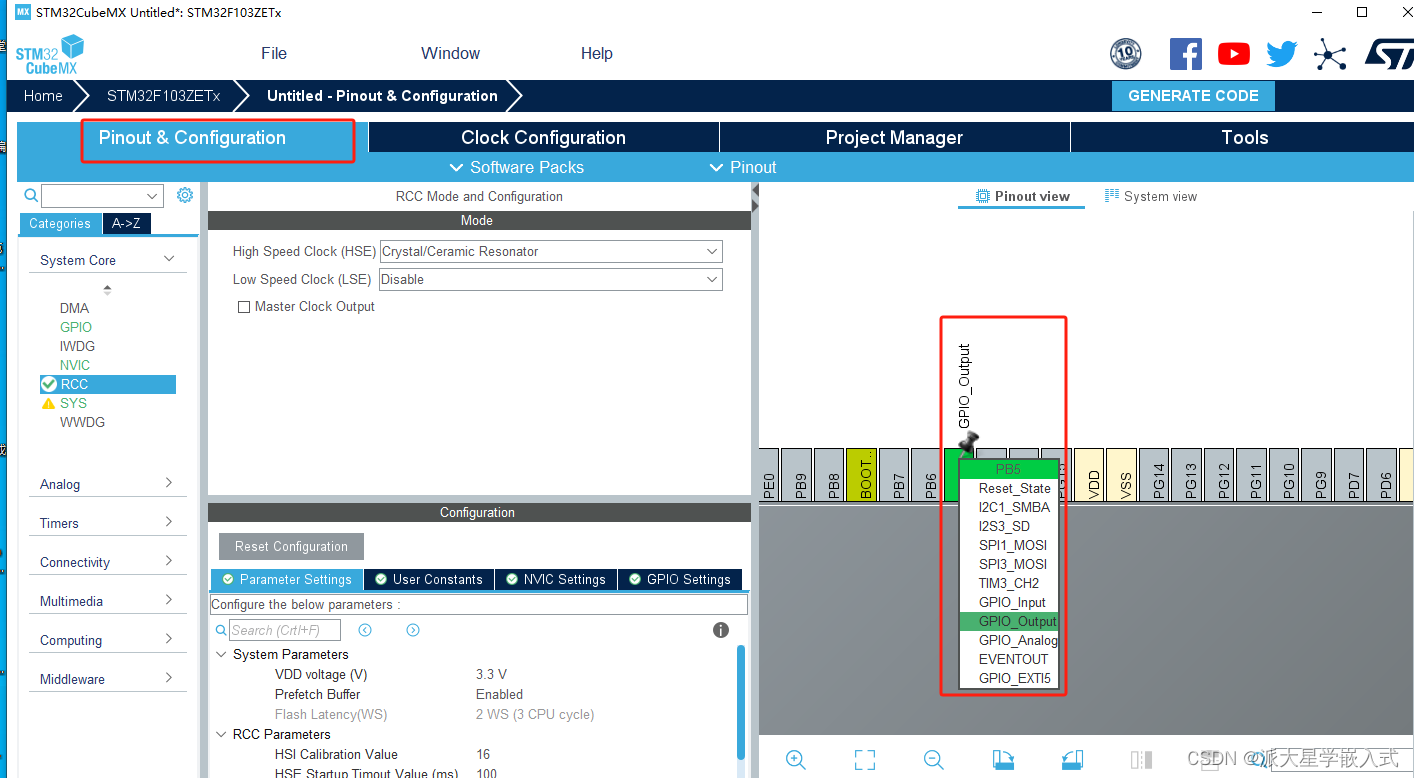
Task: Collapse the System Core category
Action: (x=169, y=259)
